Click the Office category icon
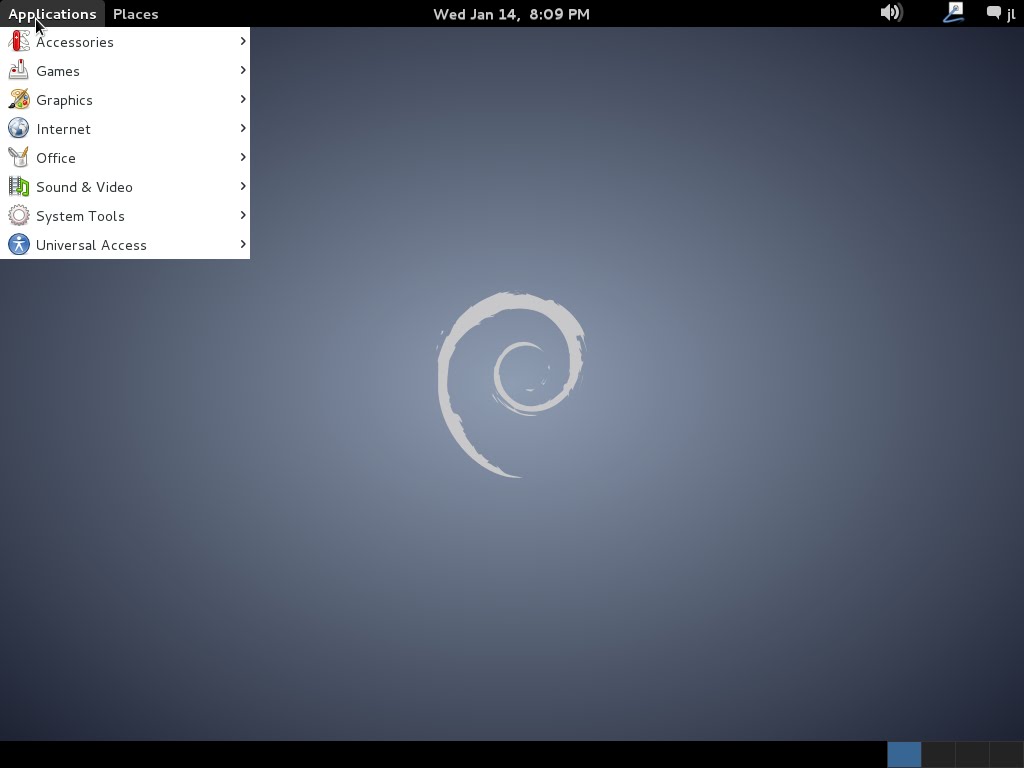This screenshot has width=1024, height=768. click(x=18, y=157)
